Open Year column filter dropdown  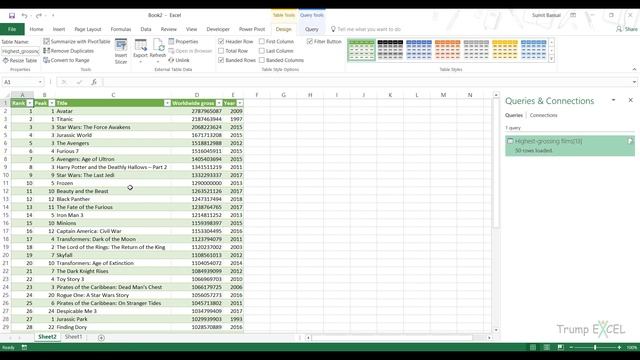coord(240,103)
